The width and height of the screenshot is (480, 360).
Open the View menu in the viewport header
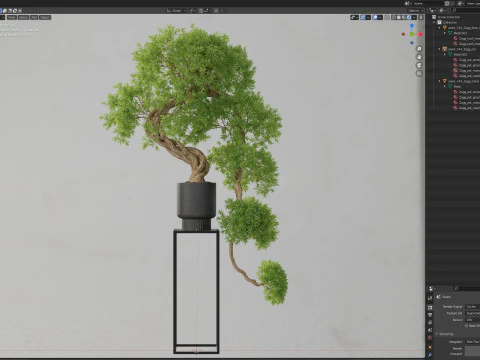pyautogui.click(x=12, y=17)
